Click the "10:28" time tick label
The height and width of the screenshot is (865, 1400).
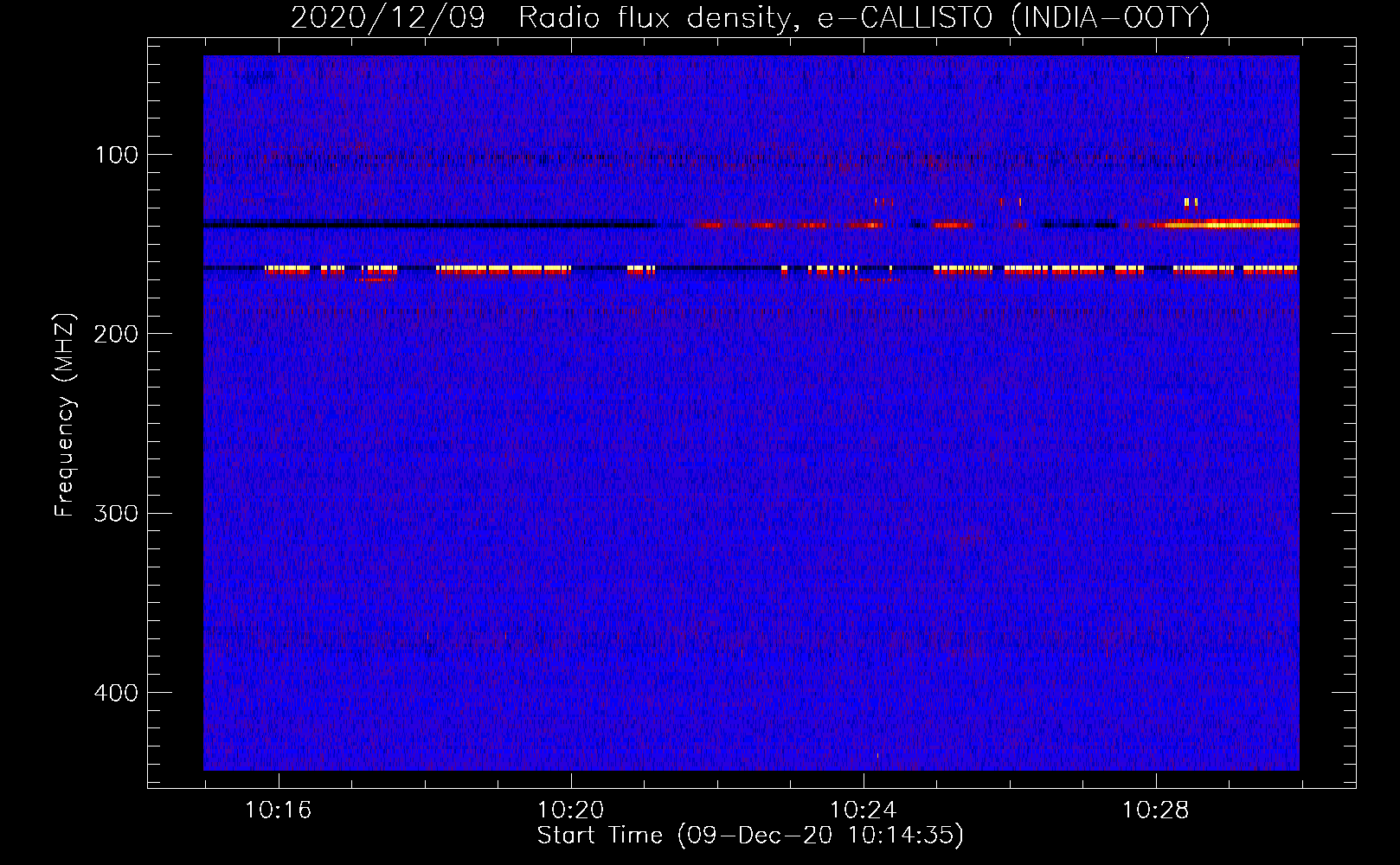point(1155,811)
